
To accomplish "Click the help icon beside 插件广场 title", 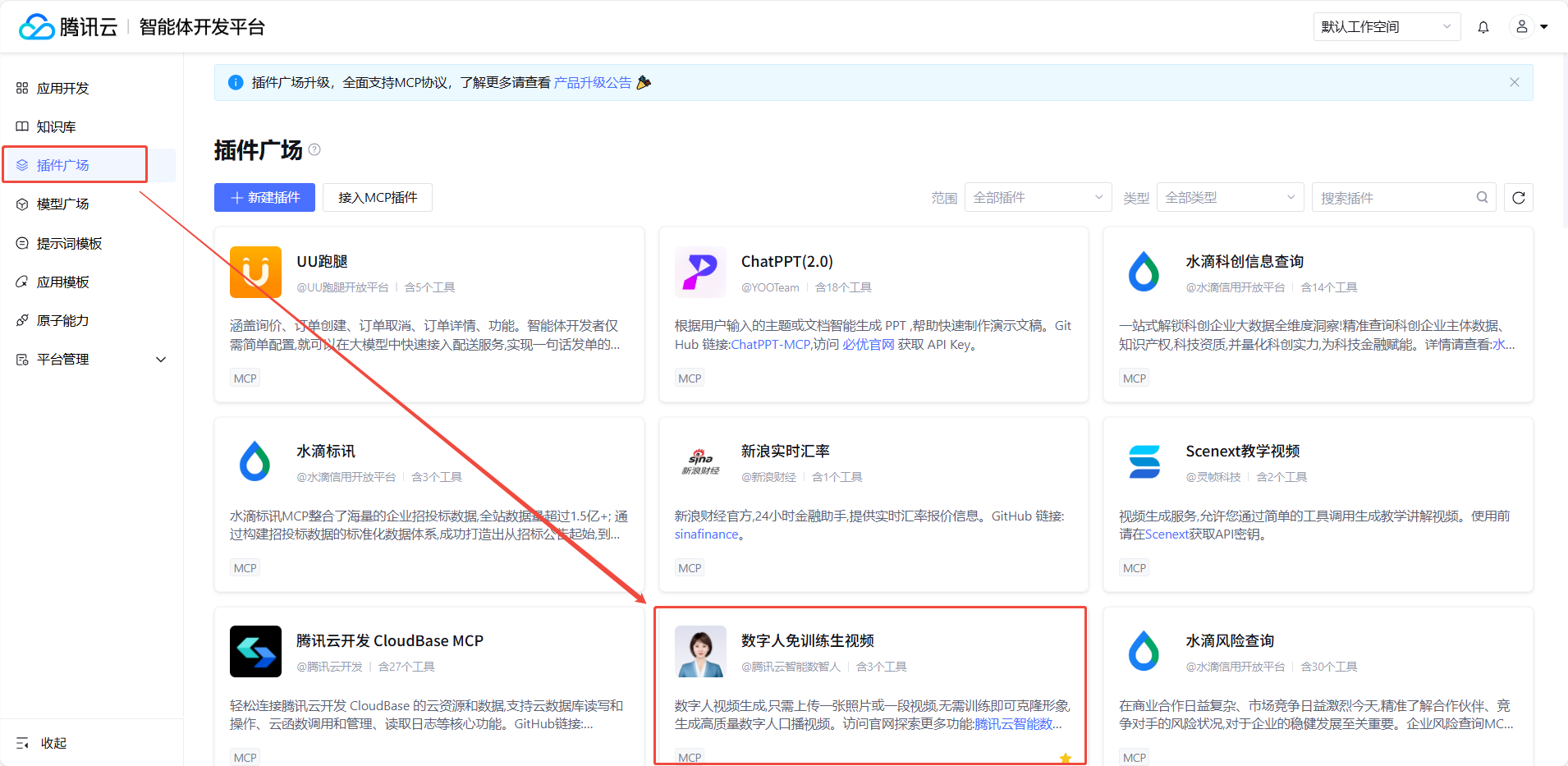I will (314, 149).
